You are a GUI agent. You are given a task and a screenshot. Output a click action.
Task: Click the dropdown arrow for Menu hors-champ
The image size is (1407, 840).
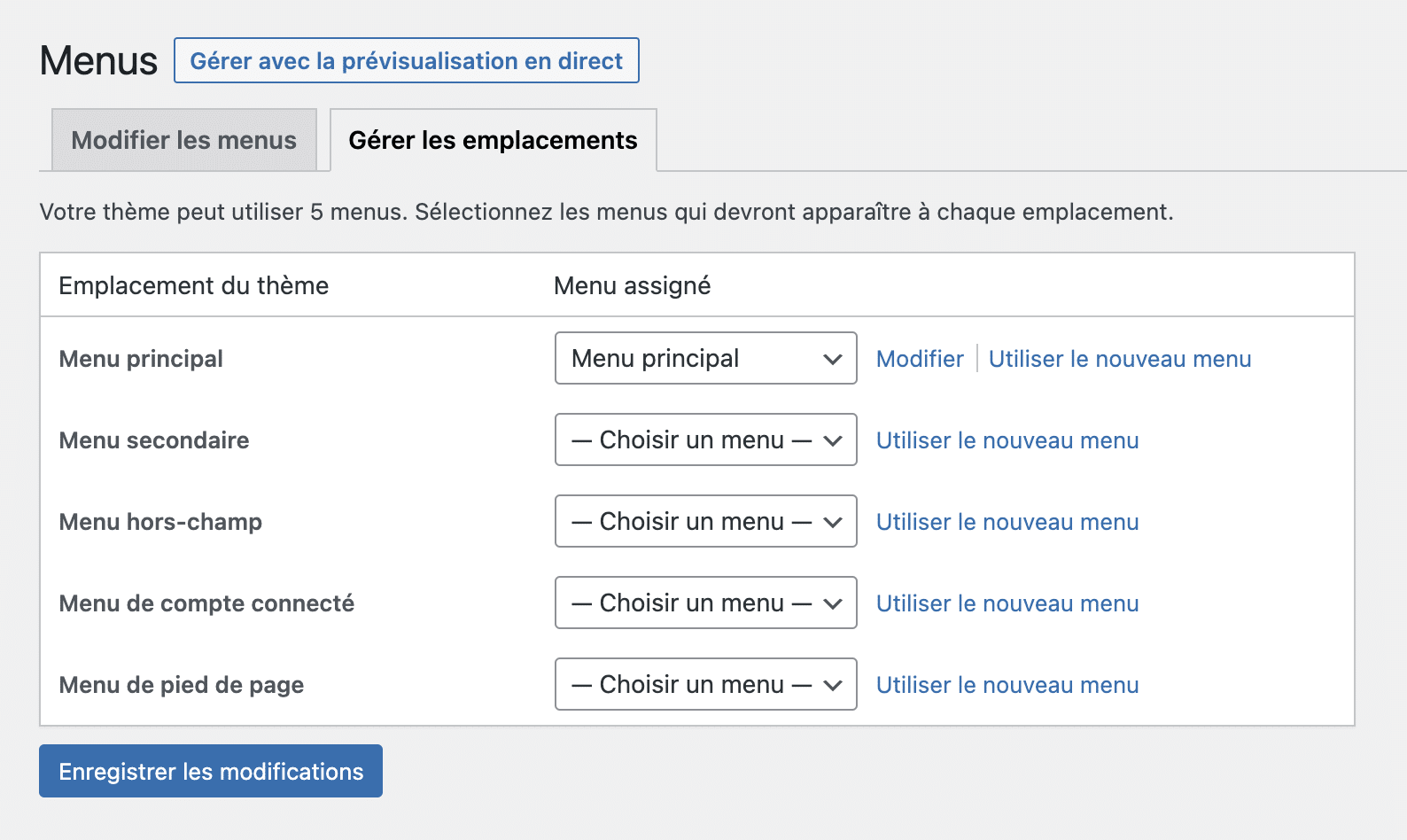(x=831, y=521)
